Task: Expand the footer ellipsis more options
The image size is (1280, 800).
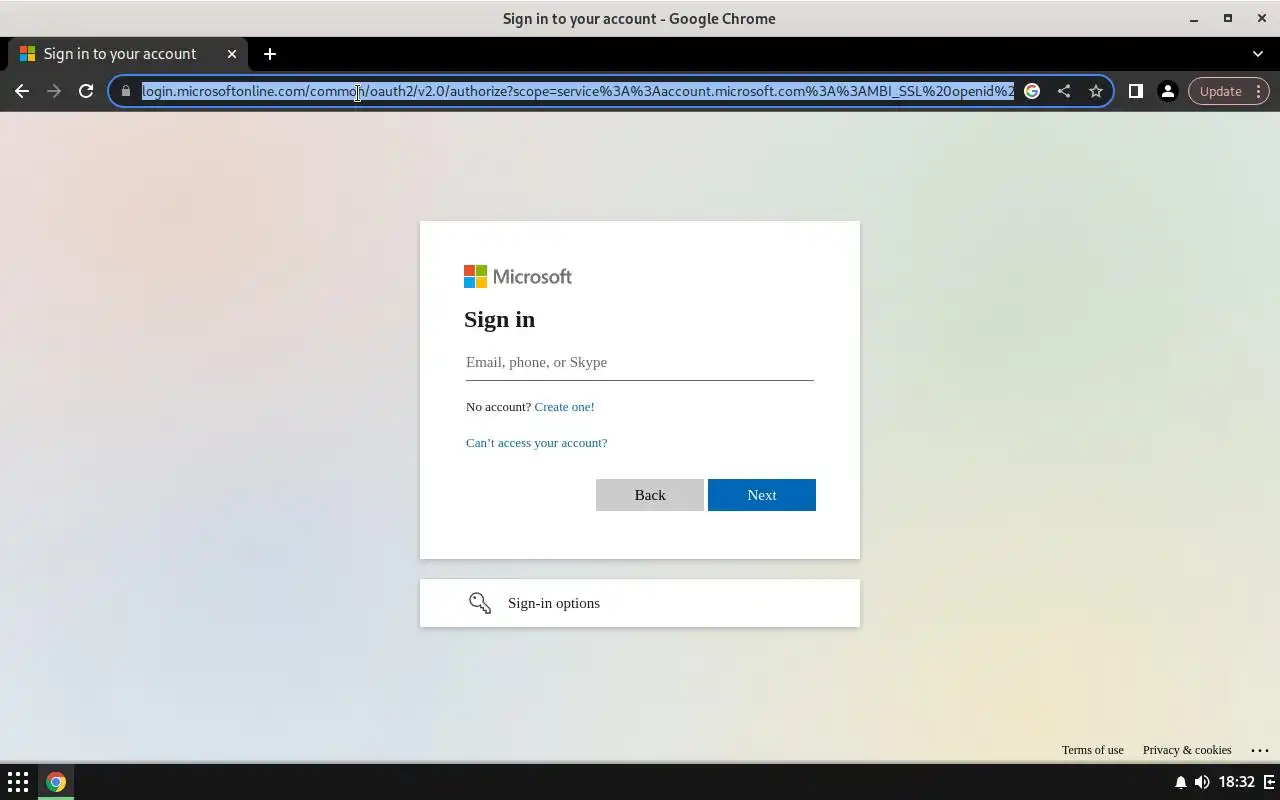Action: pyautogui.click(x=1260, y=750)
